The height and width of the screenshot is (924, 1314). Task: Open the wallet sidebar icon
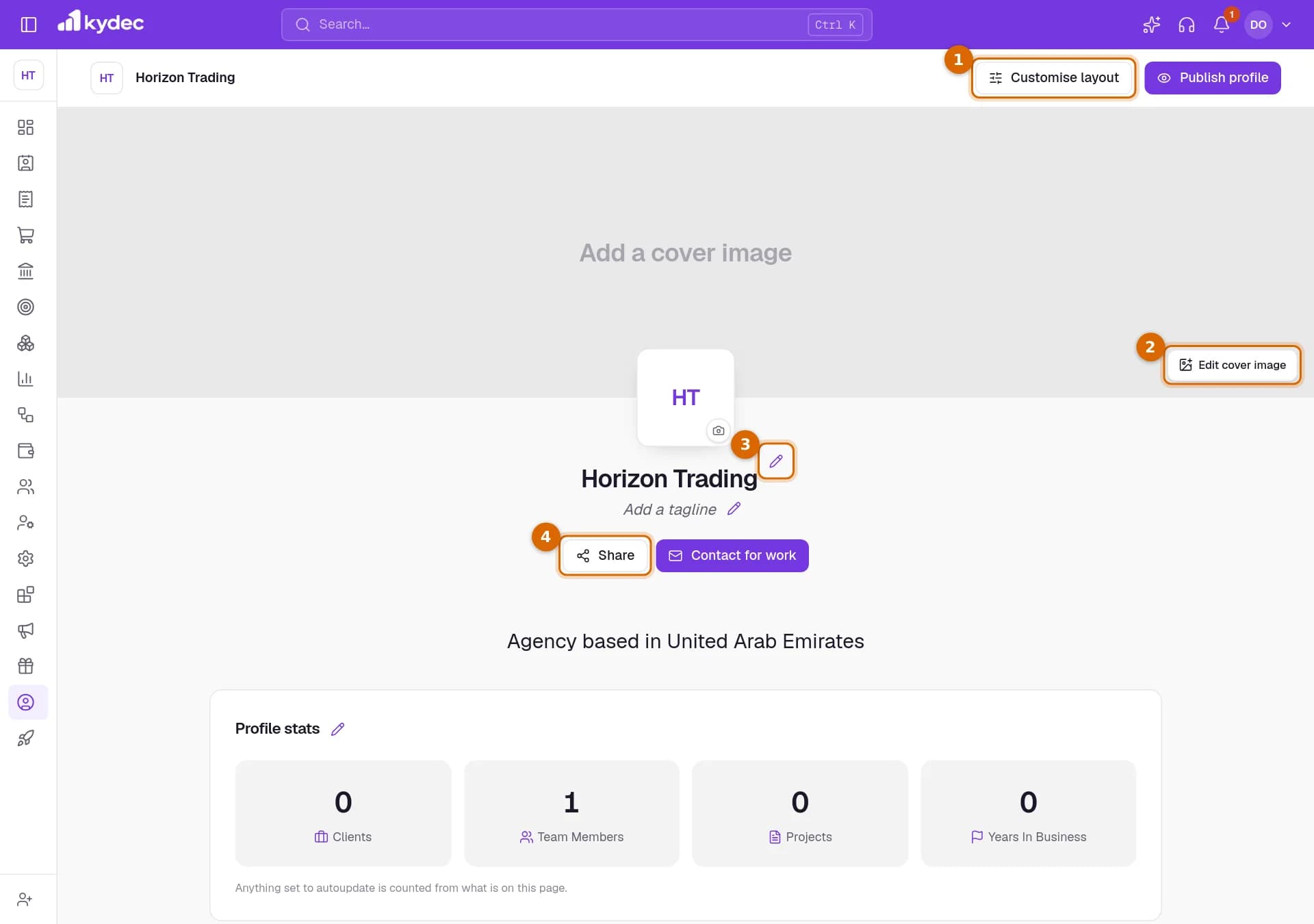[x=25, y=450]
